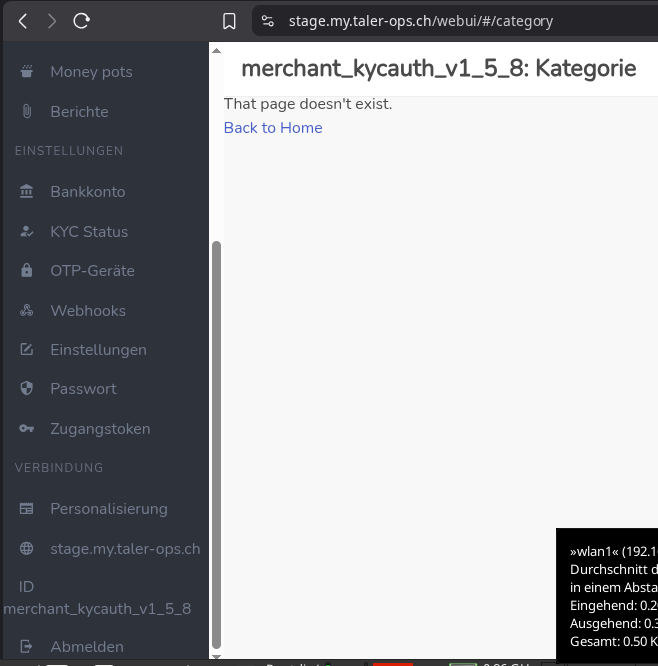
Task: Click the URL address field
Action: tap(420, 21)
